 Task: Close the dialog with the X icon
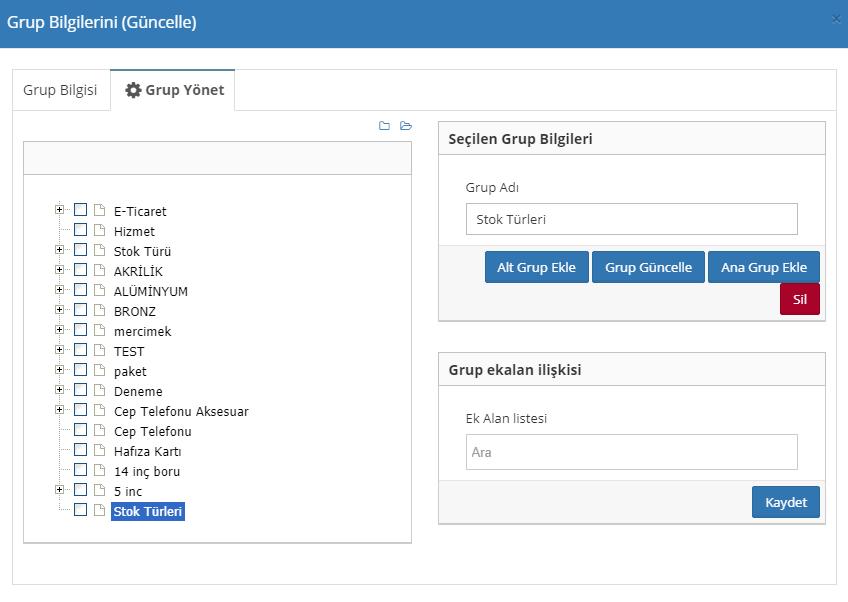[836, 18]
